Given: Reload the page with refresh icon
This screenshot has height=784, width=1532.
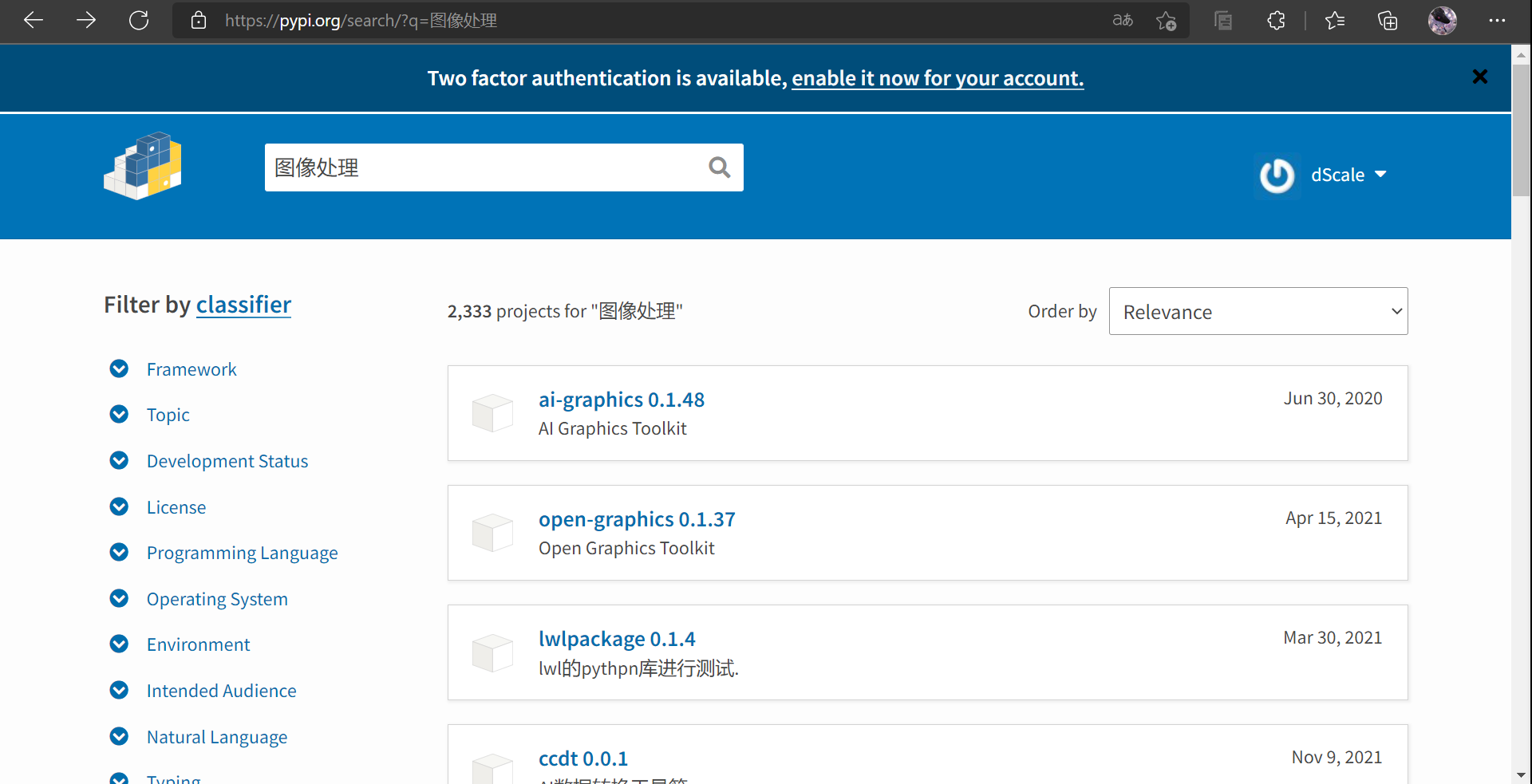Looking at the screenshot, I should click(139, 21).
